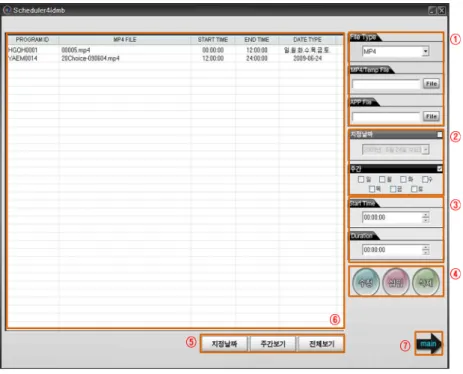The image size is (463, 374).
Task: Click the 00:00:00 start time cell for HGQH0001
Action: (213, 50)
